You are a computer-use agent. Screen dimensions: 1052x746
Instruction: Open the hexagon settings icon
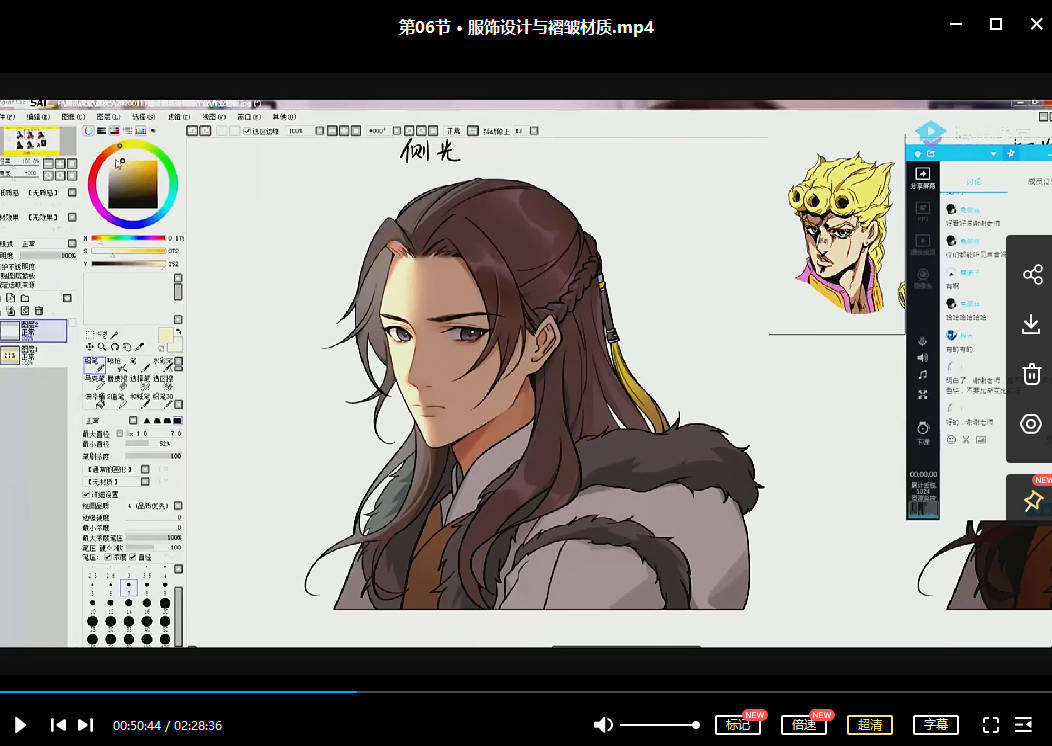(1031, 424)
